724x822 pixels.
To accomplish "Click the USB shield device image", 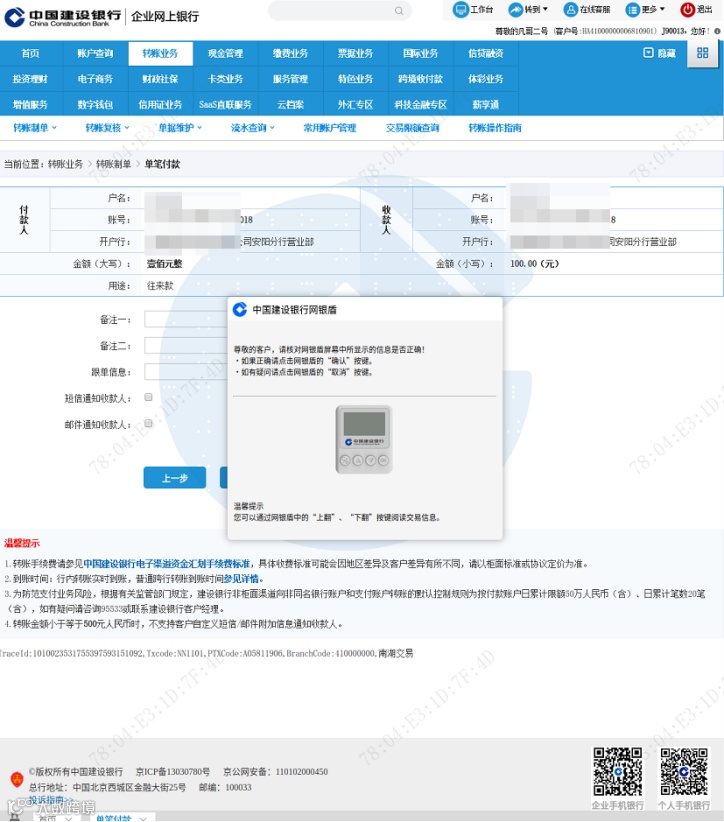I will (364, 439).
